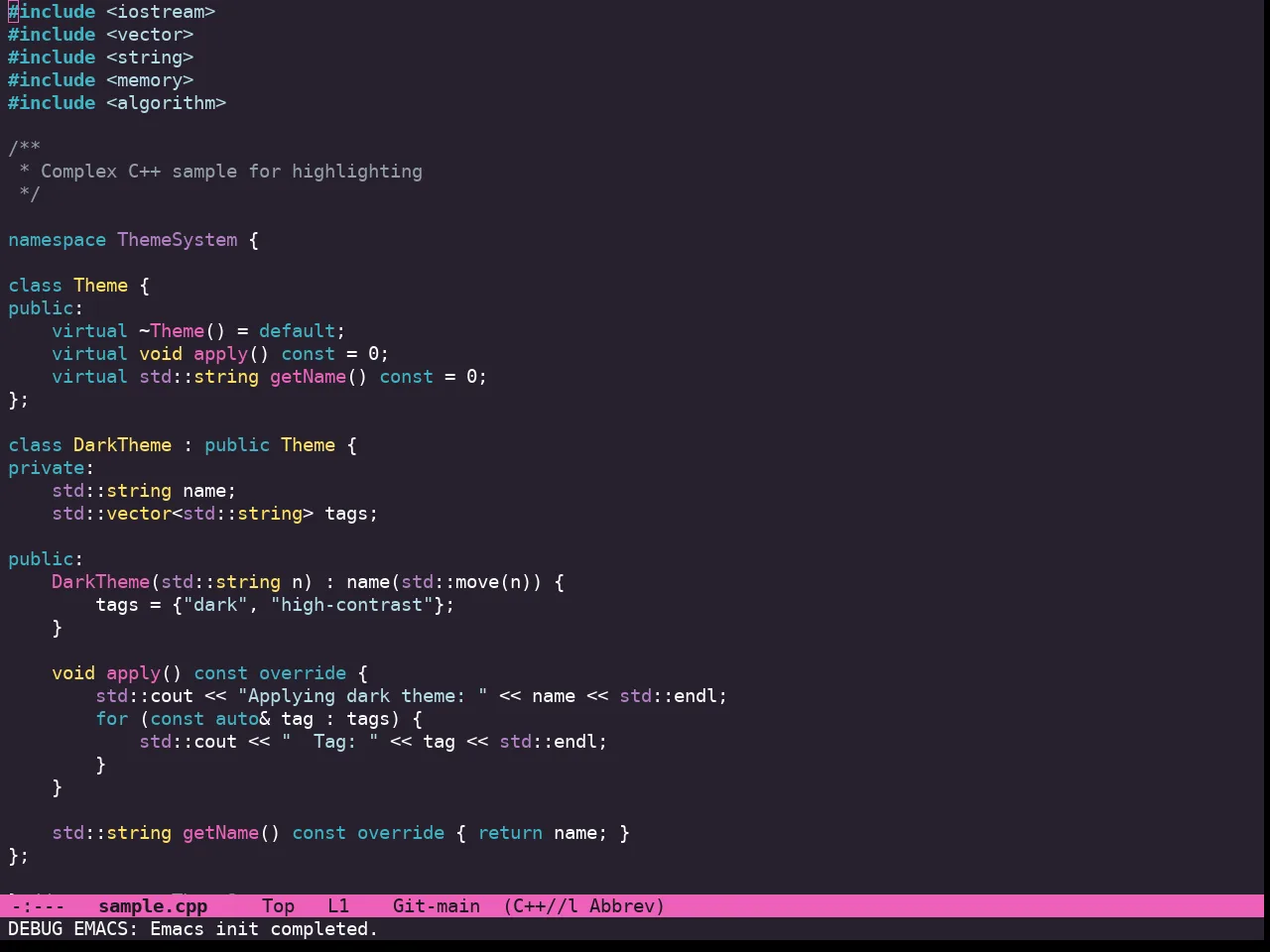Click on '<algorithm>' include header
The image size is (1270, 952).
click(167, 103)
